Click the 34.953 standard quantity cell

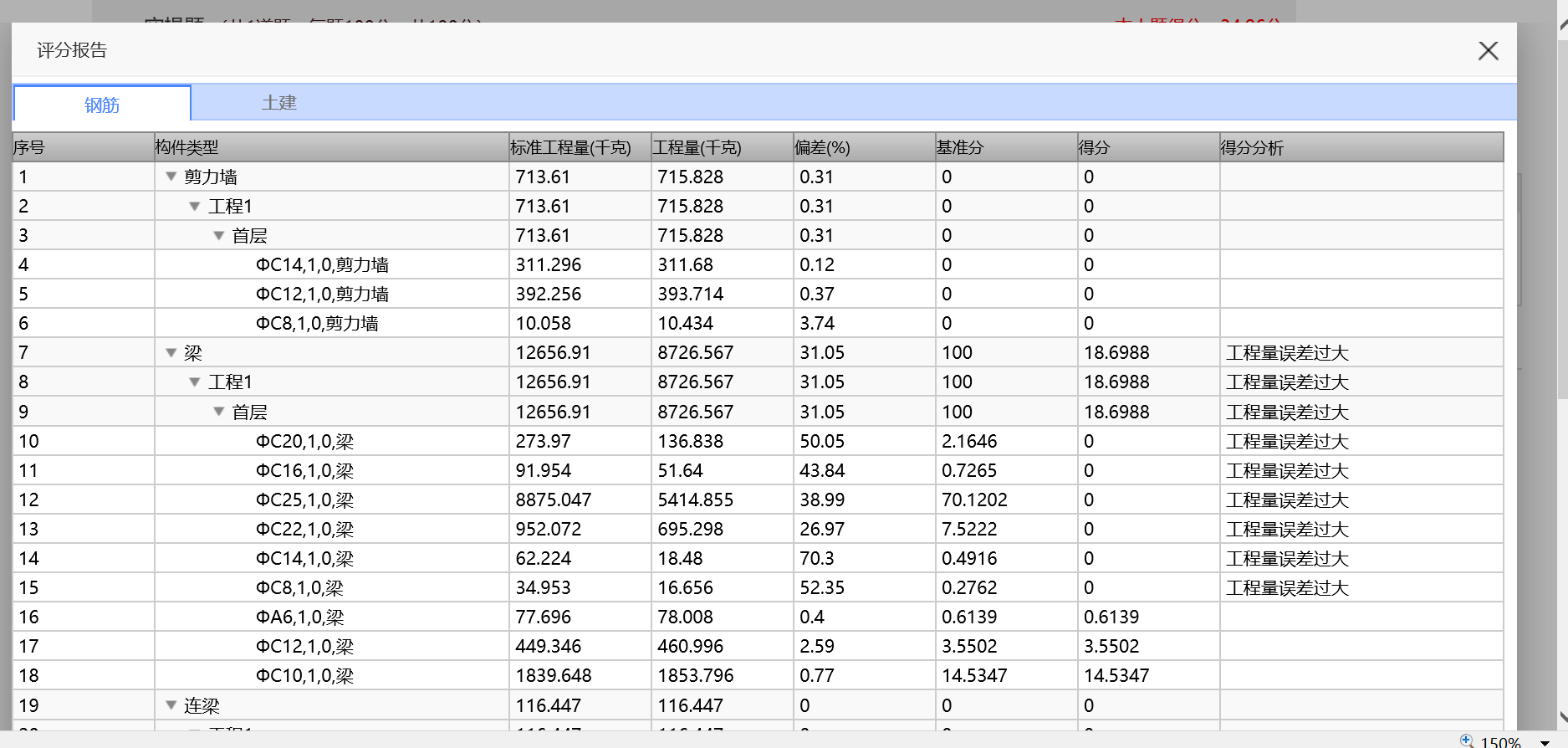pos(580,587)
